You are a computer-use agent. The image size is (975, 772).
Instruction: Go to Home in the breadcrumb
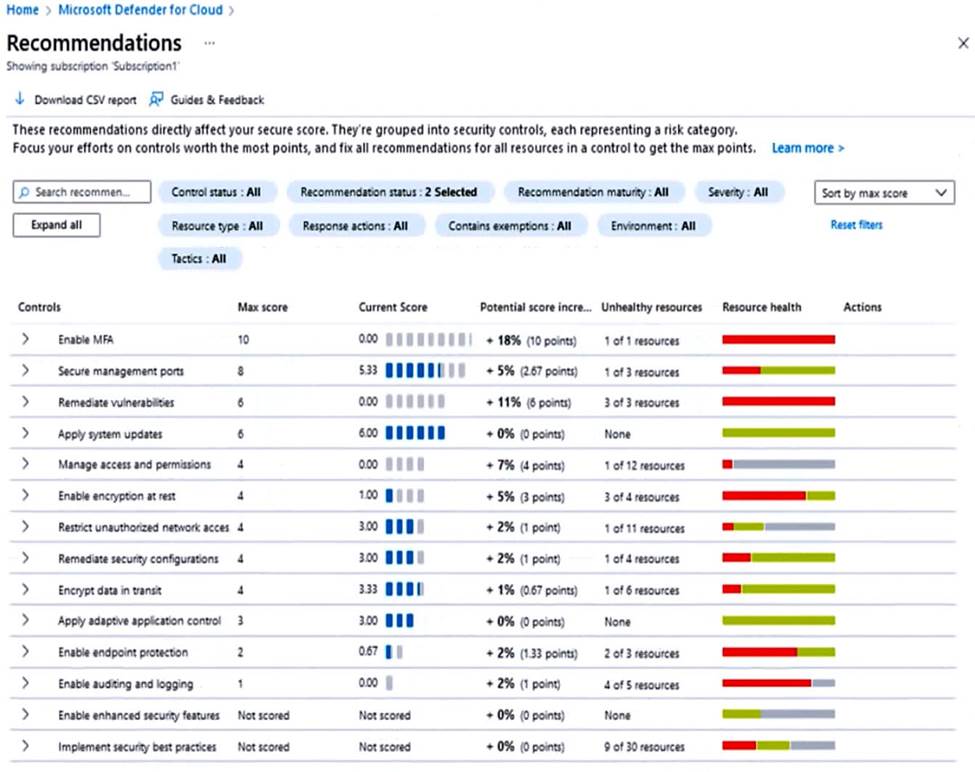click(22, 10)
